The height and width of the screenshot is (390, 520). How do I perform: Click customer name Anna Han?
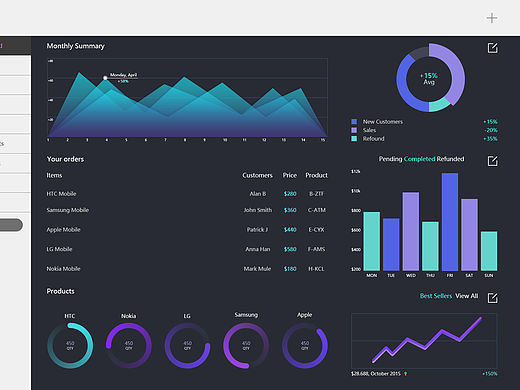pyautogui.click(x=258, y=249)
